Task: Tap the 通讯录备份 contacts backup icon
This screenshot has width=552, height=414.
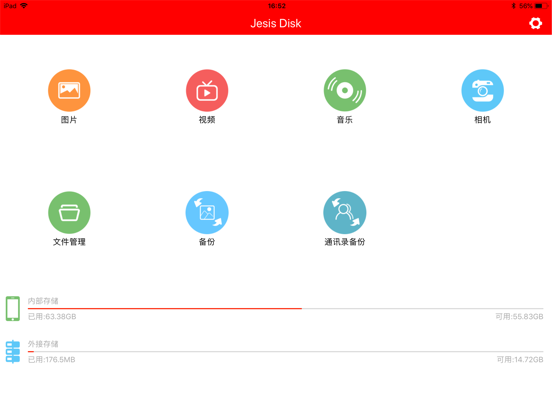Action: coord(345,213)
